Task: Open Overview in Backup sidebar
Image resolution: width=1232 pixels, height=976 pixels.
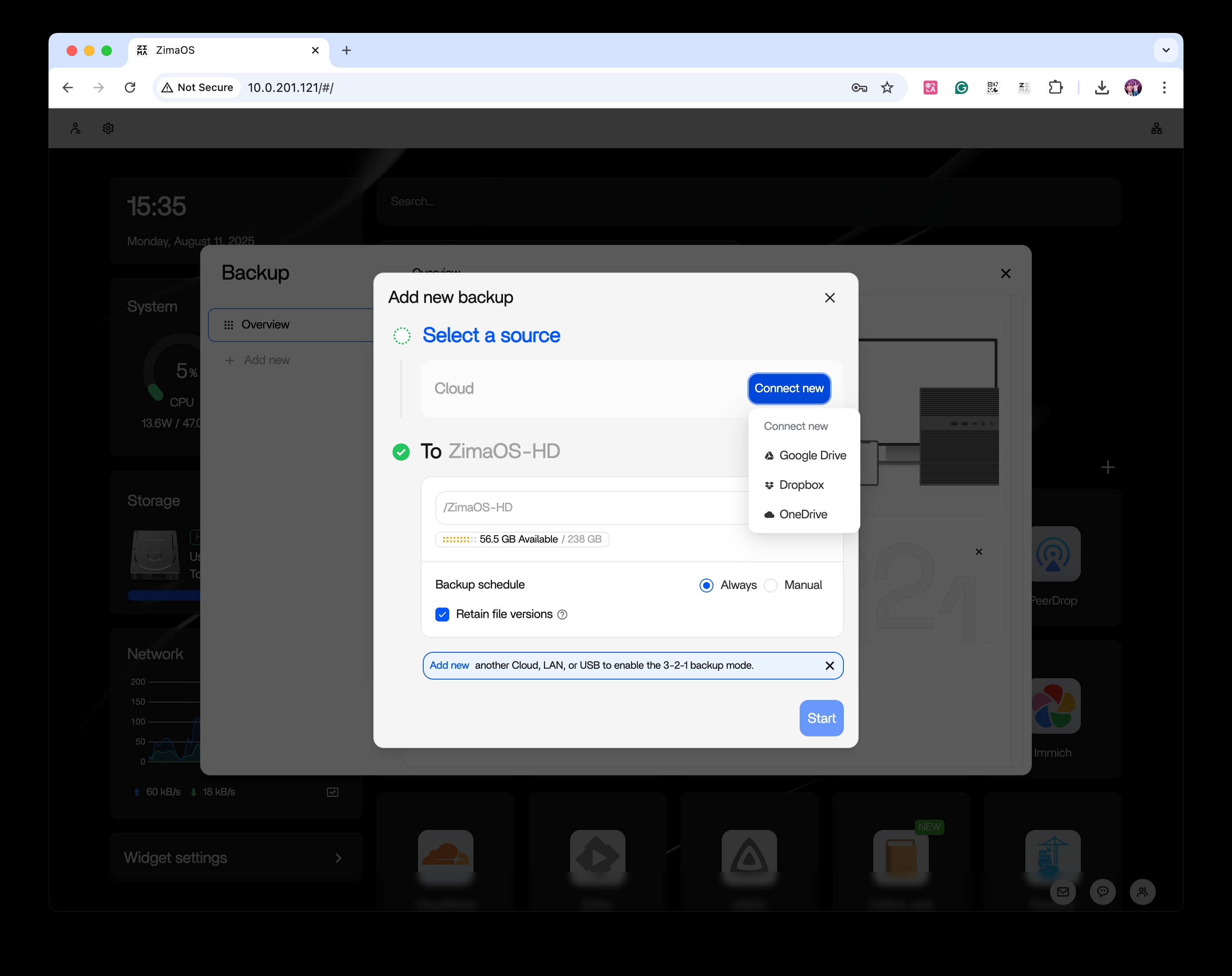Action: pos(291,325)
